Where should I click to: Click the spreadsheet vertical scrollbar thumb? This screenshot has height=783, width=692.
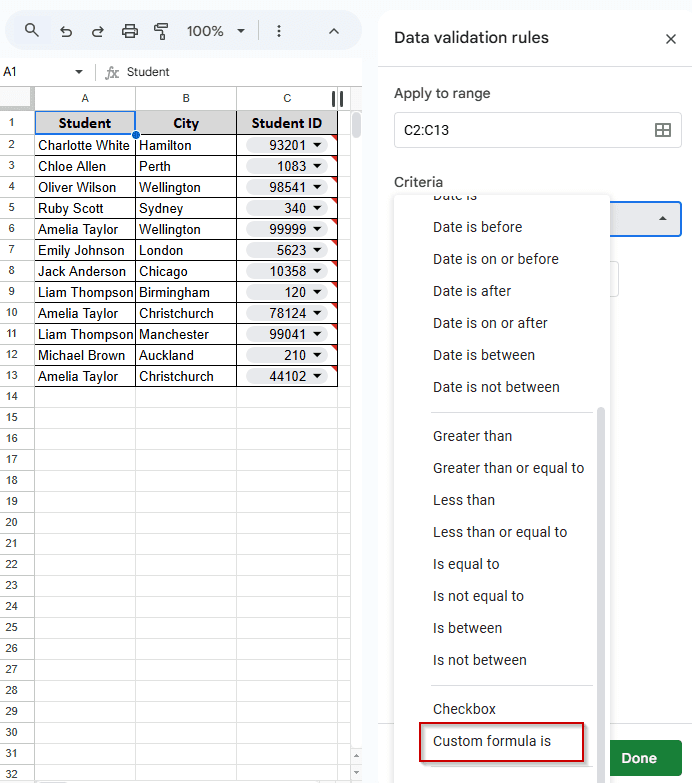coord(356,125)
